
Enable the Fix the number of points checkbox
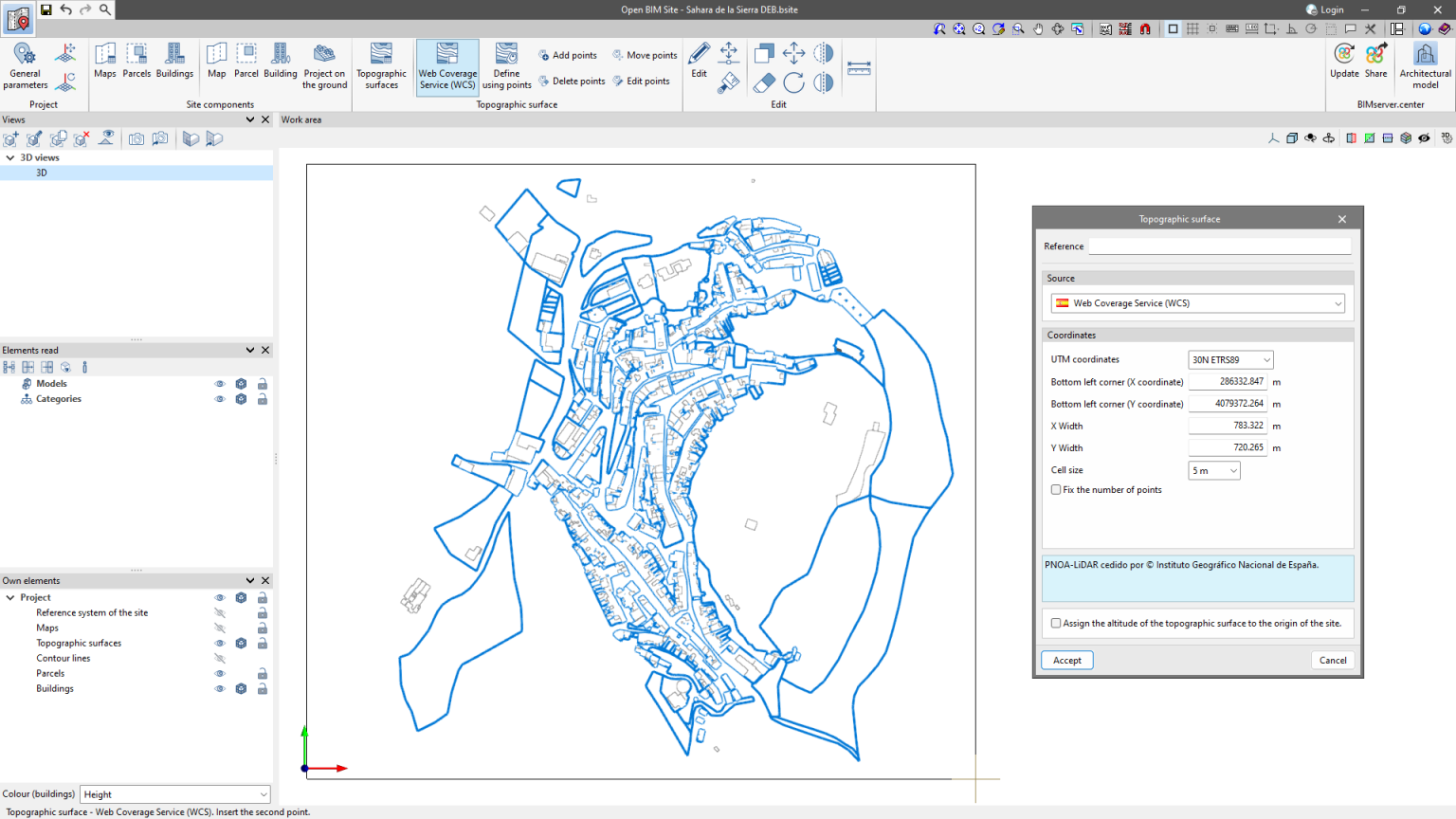tap(1055, 489)
